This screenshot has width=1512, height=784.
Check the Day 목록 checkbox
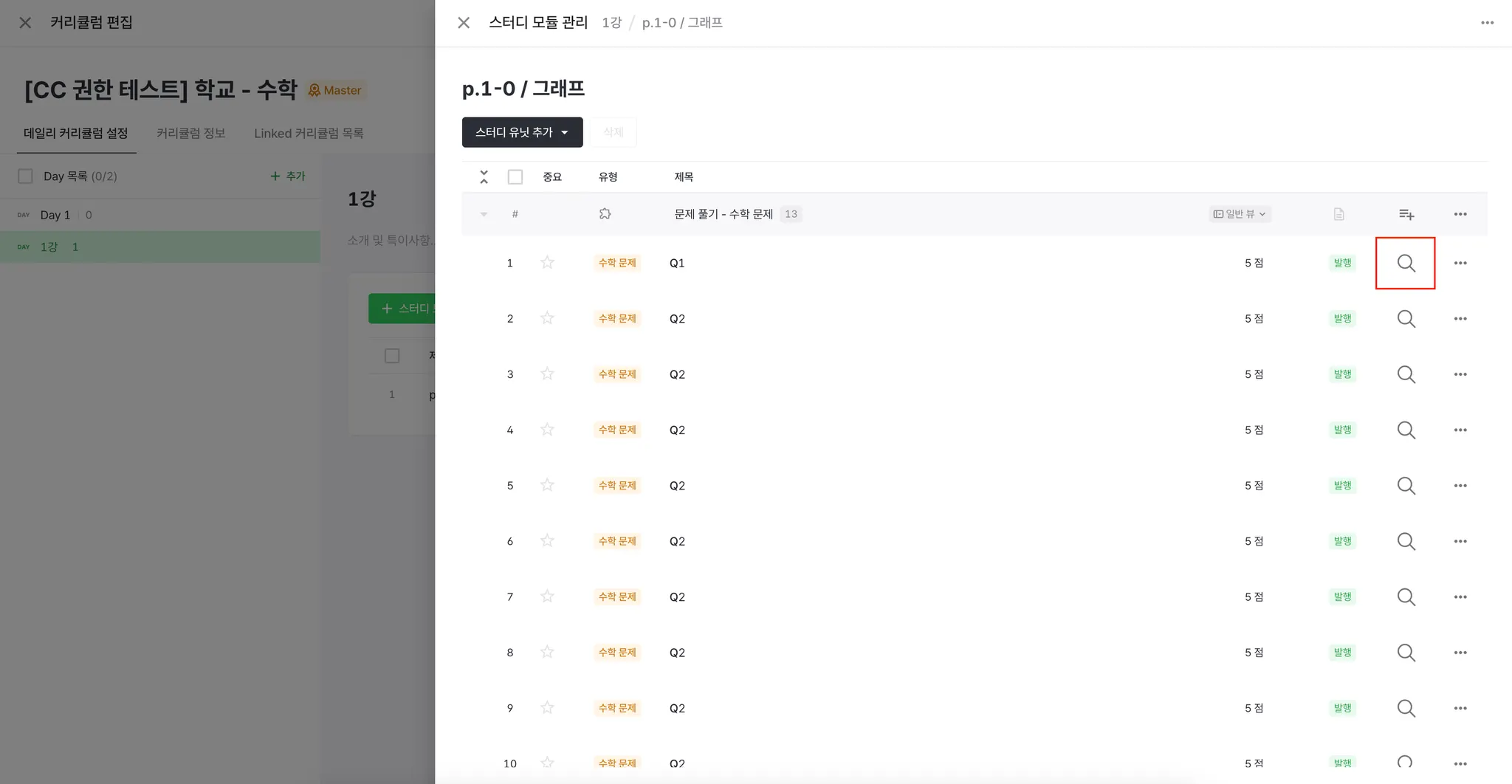(x=26, y=176)
